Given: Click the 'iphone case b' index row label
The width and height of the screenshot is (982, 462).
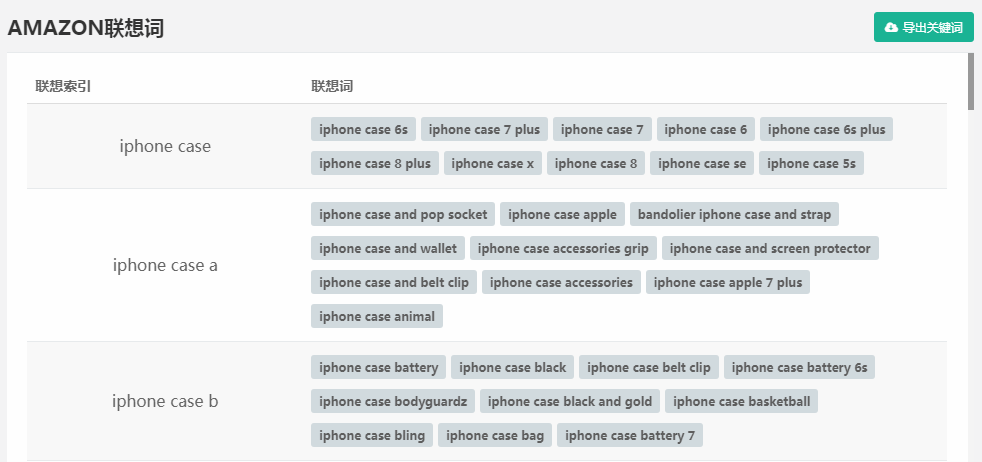Looking at the screenshot, I should [x=165, y=401].
